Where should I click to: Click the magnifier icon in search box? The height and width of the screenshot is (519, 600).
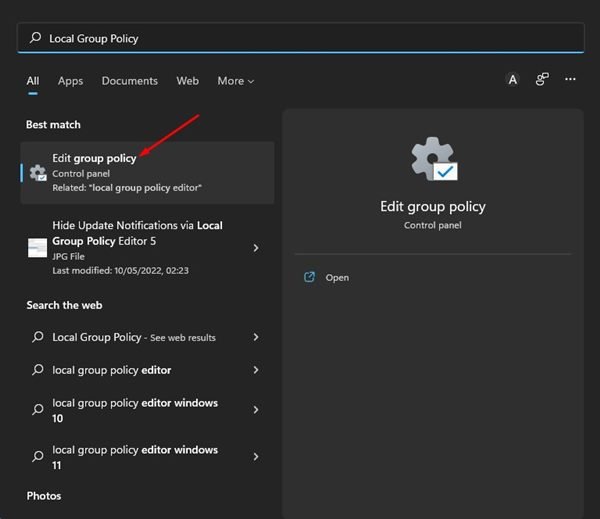point(36,38)
